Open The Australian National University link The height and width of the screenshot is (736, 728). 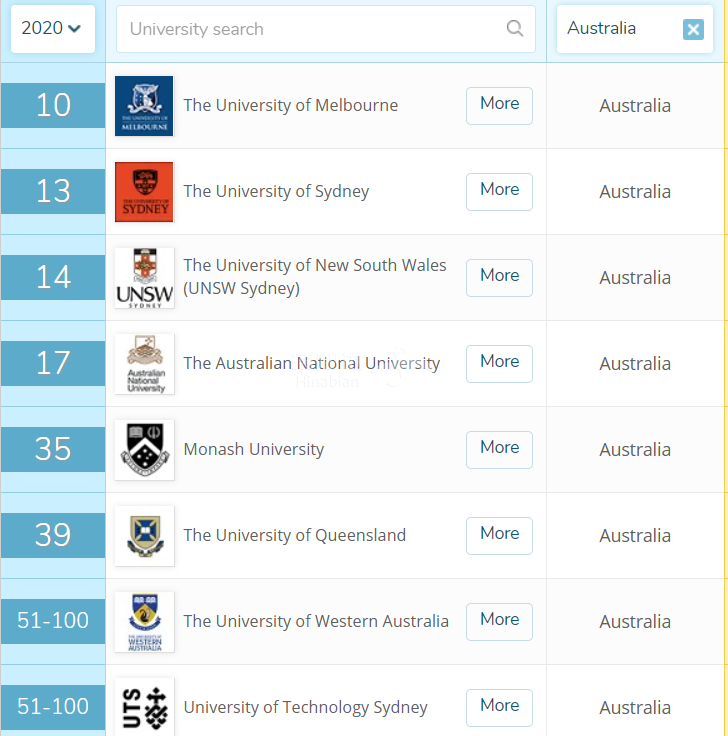(x=311, y=363)
